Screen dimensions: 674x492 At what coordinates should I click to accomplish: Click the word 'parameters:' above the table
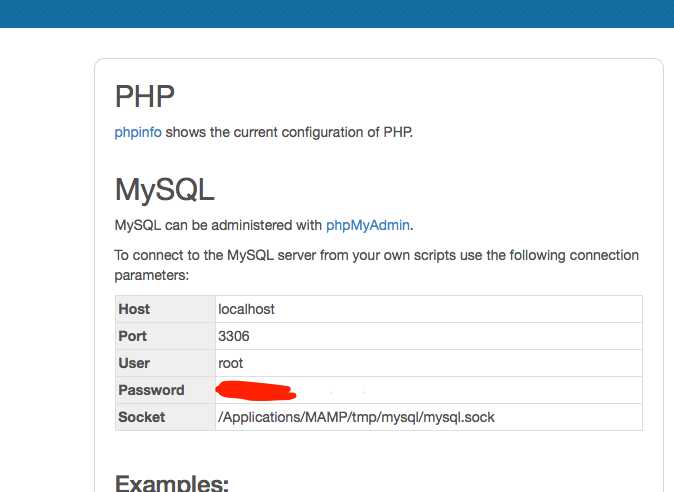152,275
